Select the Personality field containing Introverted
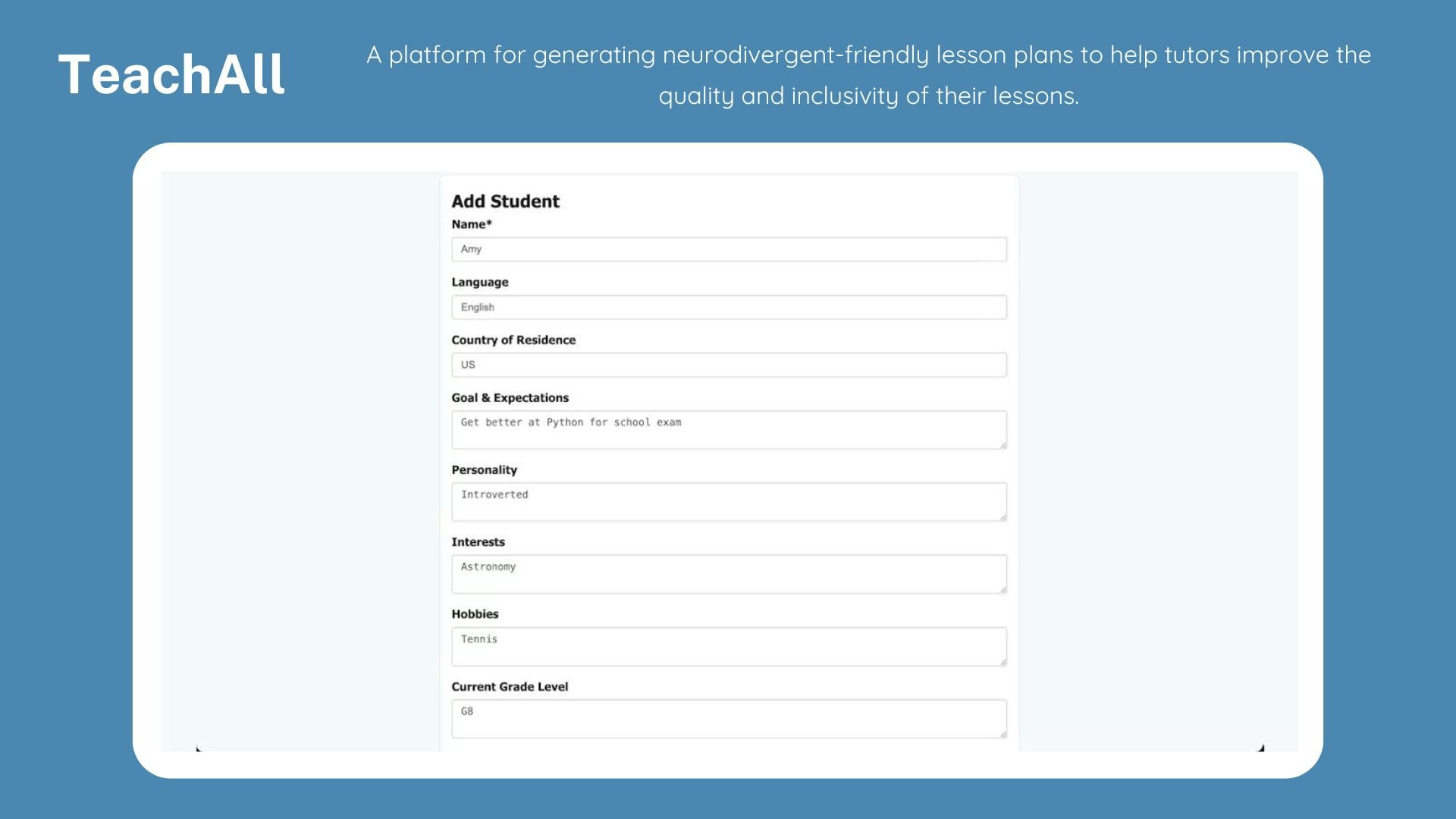Viewport: 1456px width, 819px height. 728,500
